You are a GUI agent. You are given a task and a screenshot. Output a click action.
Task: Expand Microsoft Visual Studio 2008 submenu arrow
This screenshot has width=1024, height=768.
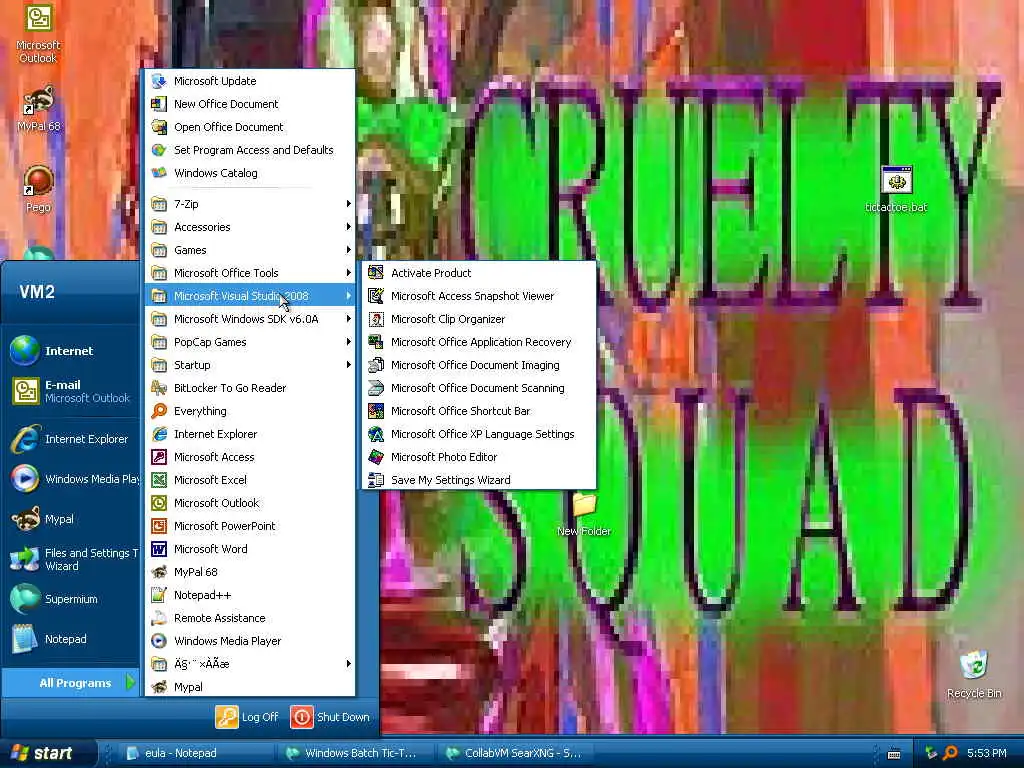click(x=348, y=296)
